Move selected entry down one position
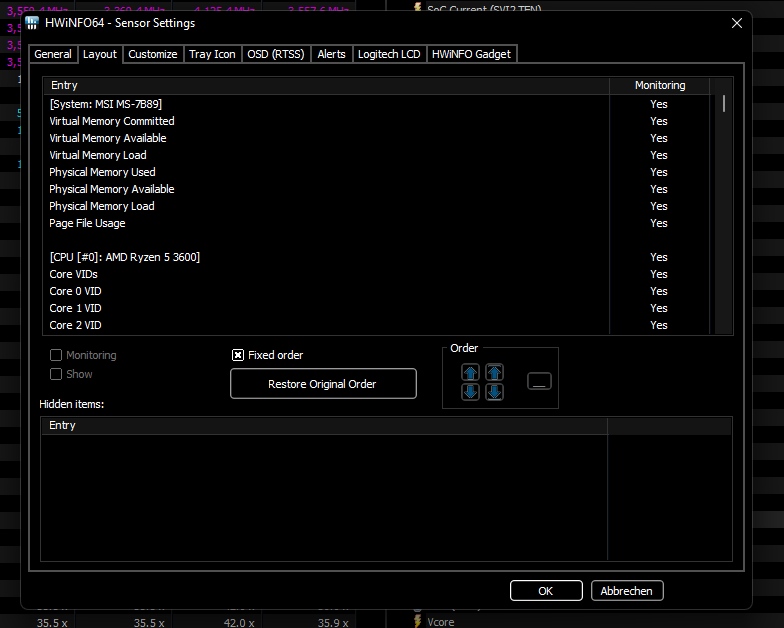This screenshot has height=628, width=784. [470, 392]
